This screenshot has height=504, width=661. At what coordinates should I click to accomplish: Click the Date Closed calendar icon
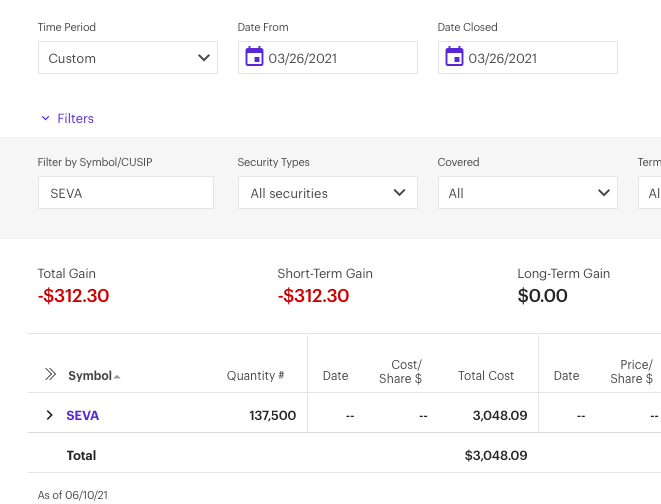(454, 57)
